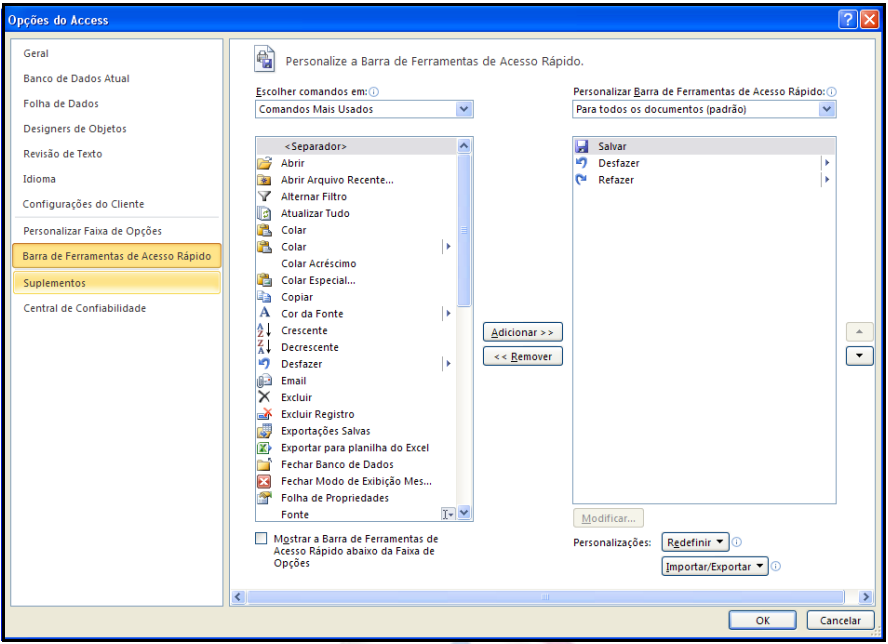Click the Atualizar Tudo refresh icon
Image resolution: width=888 pixels, height=644 pixels.
coord(265,214)
